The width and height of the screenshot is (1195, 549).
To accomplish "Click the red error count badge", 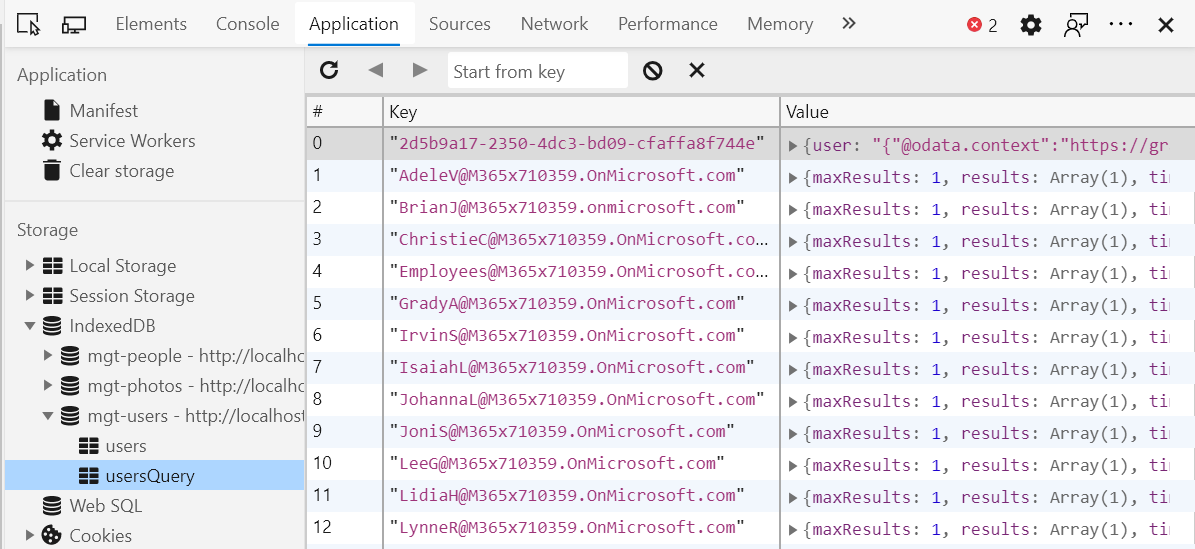I will [982, 25].
